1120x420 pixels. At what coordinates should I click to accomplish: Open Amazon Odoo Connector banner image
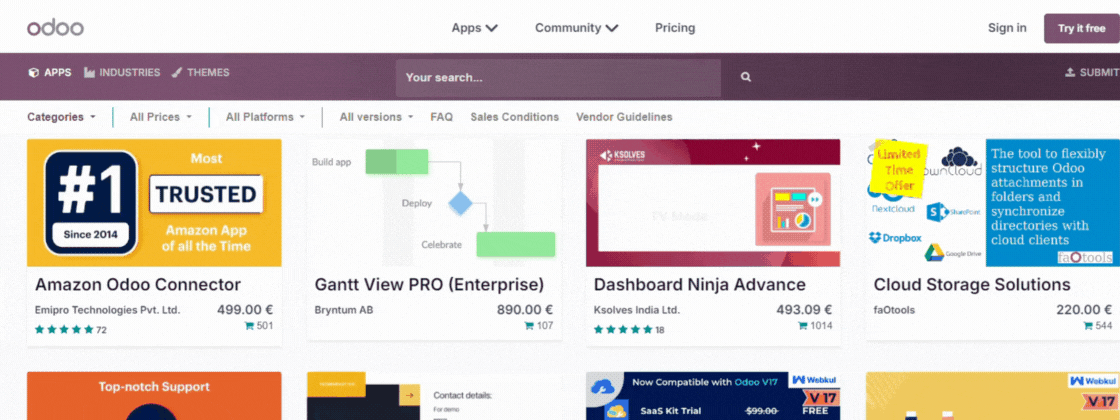154,203
